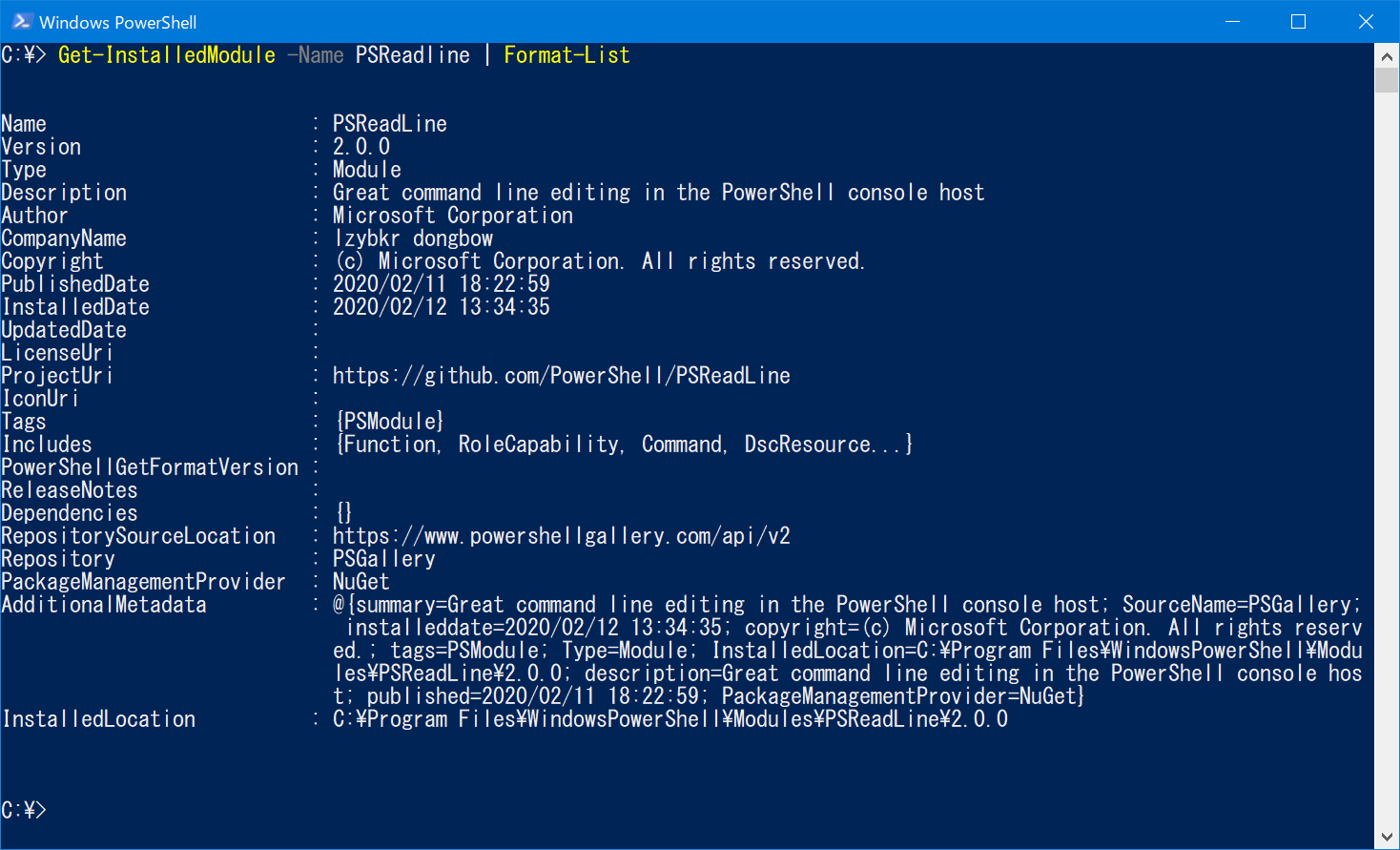Click the maximize window icon
The width and height of the screenshot is (1400, 850).
click(x=1297, y=21)
